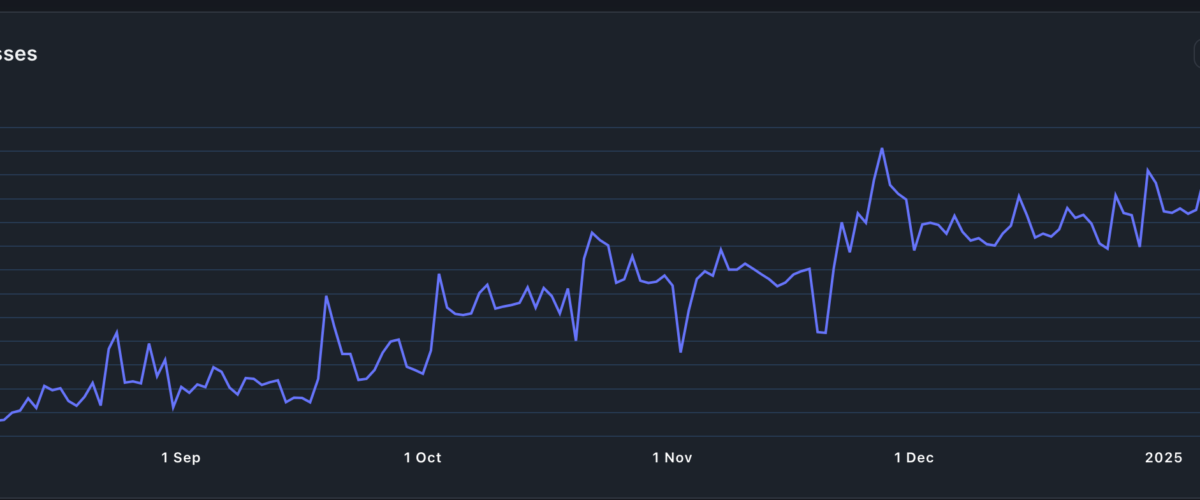This screenshot has height=500, width=1200.
Task: Click the highest peak just before 1 Dec
Action: point(882,149)
